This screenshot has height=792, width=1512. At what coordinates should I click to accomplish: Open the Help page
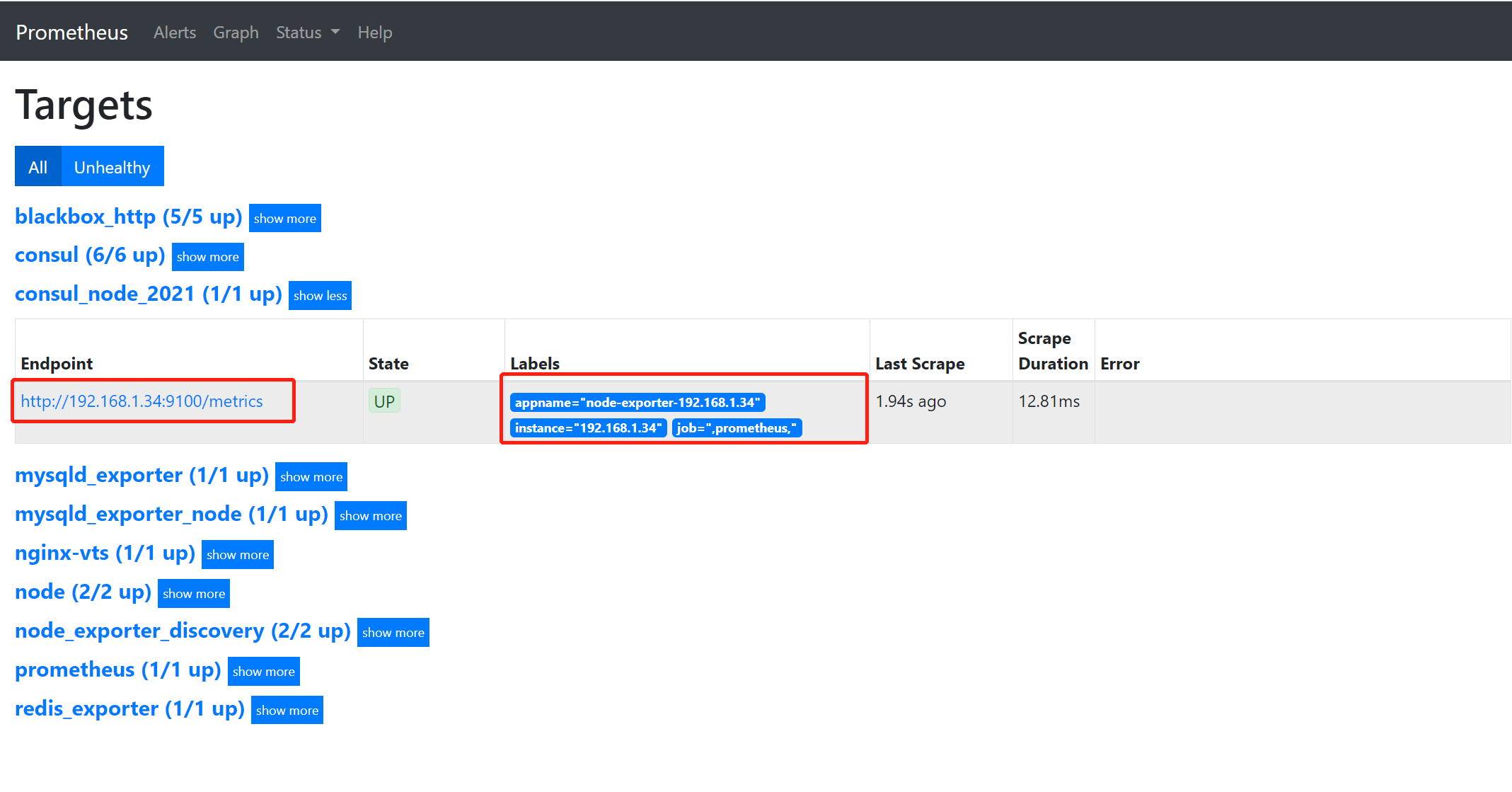pyautogui.click(x=374, y=33)
